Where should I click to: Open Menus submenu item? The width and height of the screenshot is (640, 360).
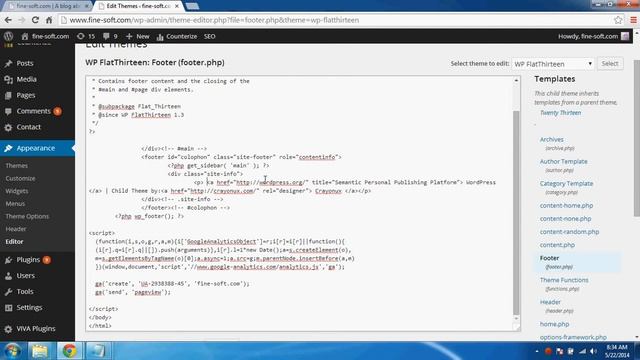[x=15, y=204]
